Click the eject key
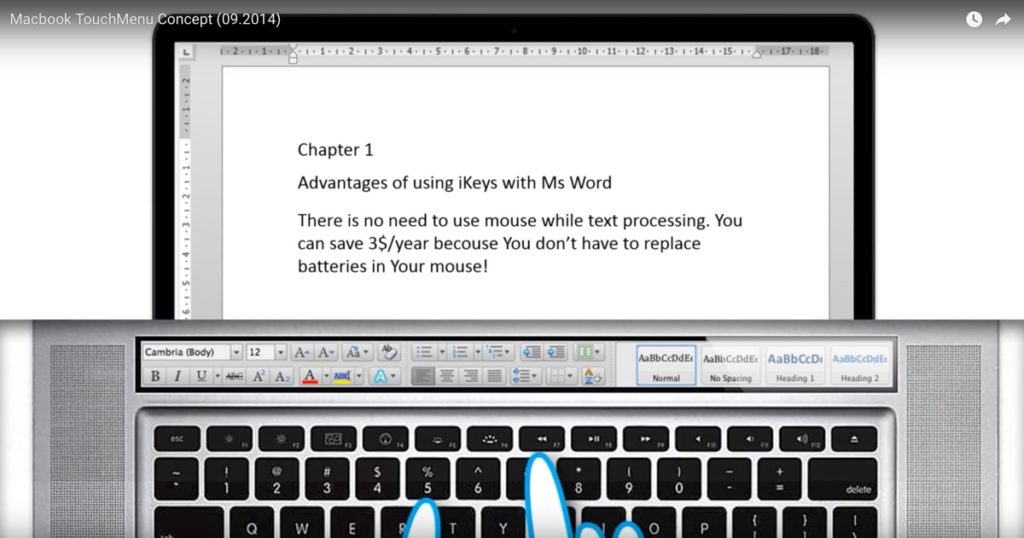1024x538 pixels. (x=854, y=439)
